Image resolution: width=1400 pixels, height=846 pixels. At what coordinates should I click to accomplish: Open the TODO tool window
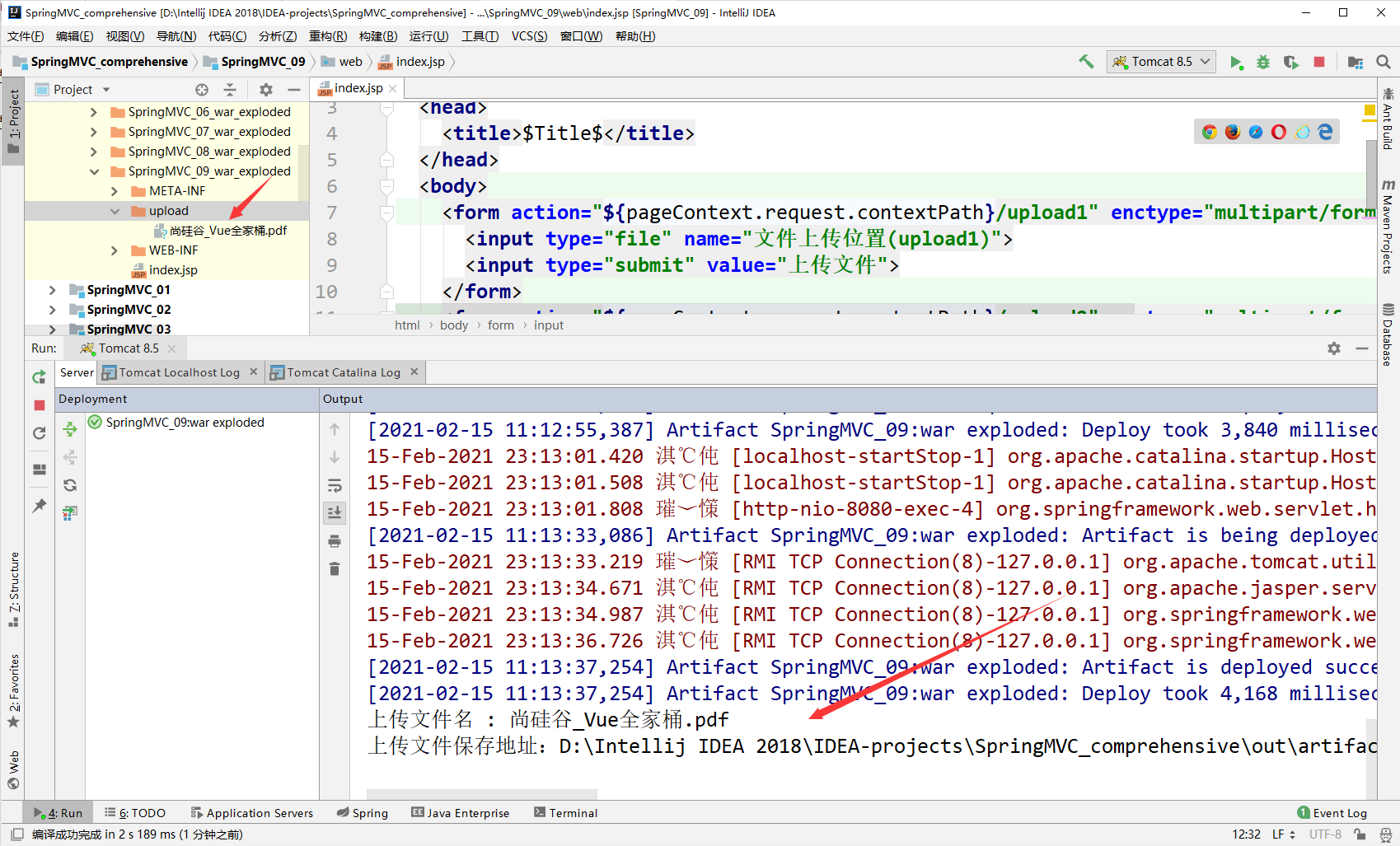(x=134, y=813)
